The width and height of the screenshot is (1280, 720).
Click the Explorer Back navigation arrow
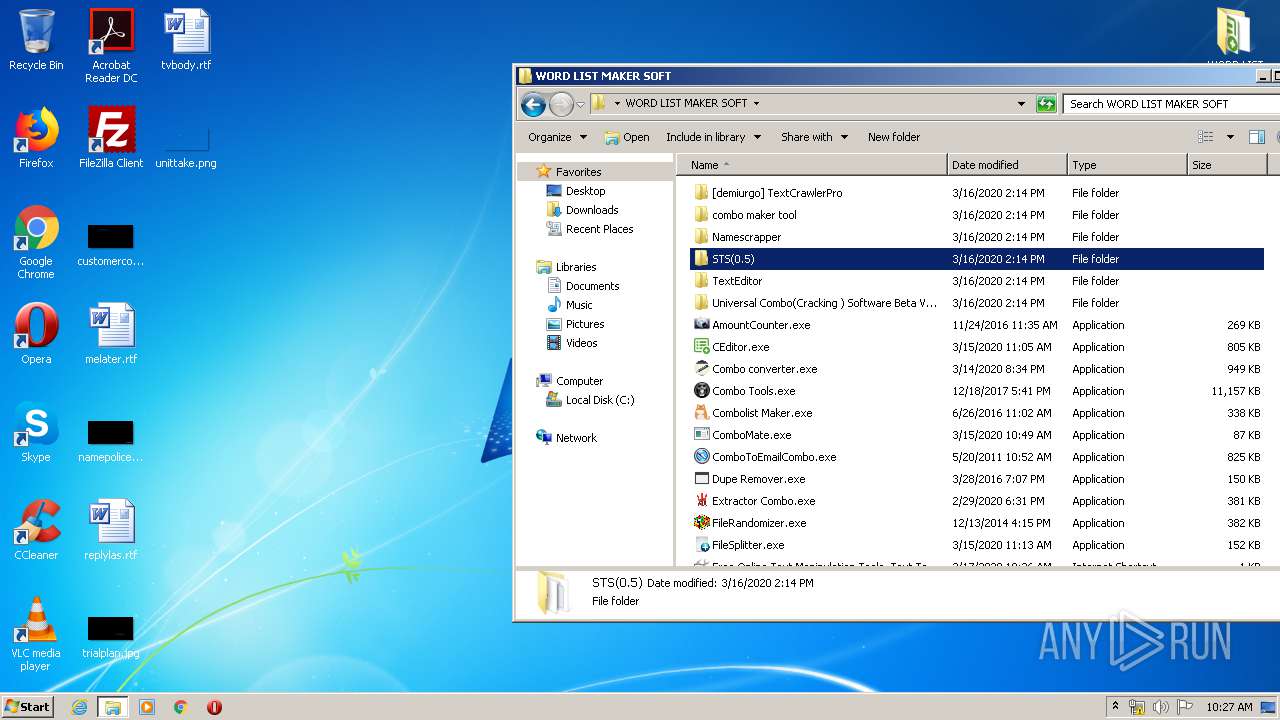(x=533, y=104)
